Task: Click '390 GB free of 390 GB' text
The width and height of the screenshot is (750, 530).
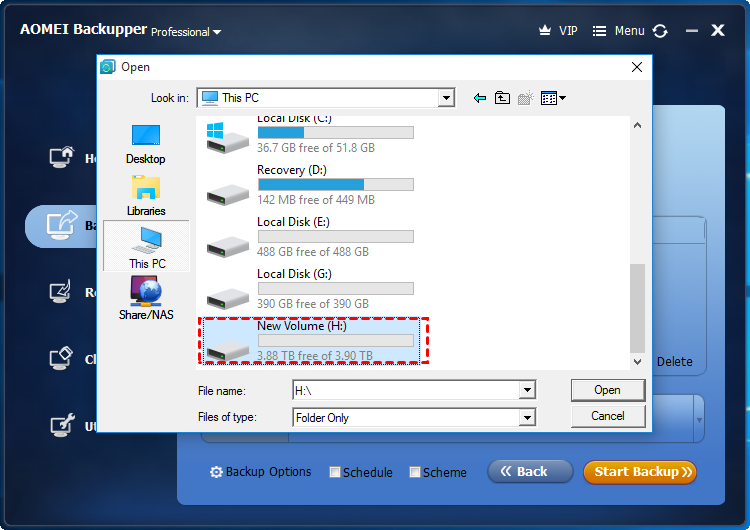Action: click(313, 304)
